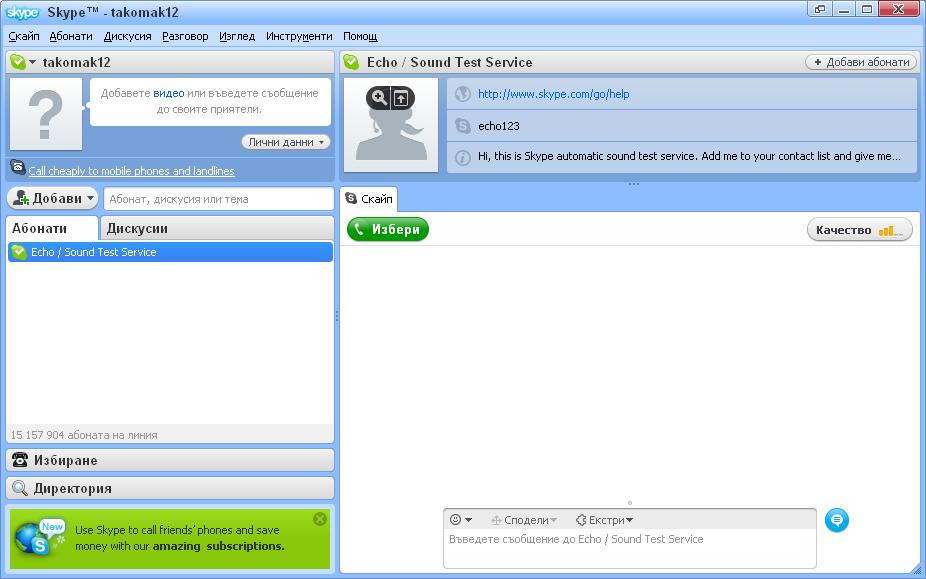Click the видео link in mood message
The height and width of the screenshot is (579, 926).
(x=168, y=93)
